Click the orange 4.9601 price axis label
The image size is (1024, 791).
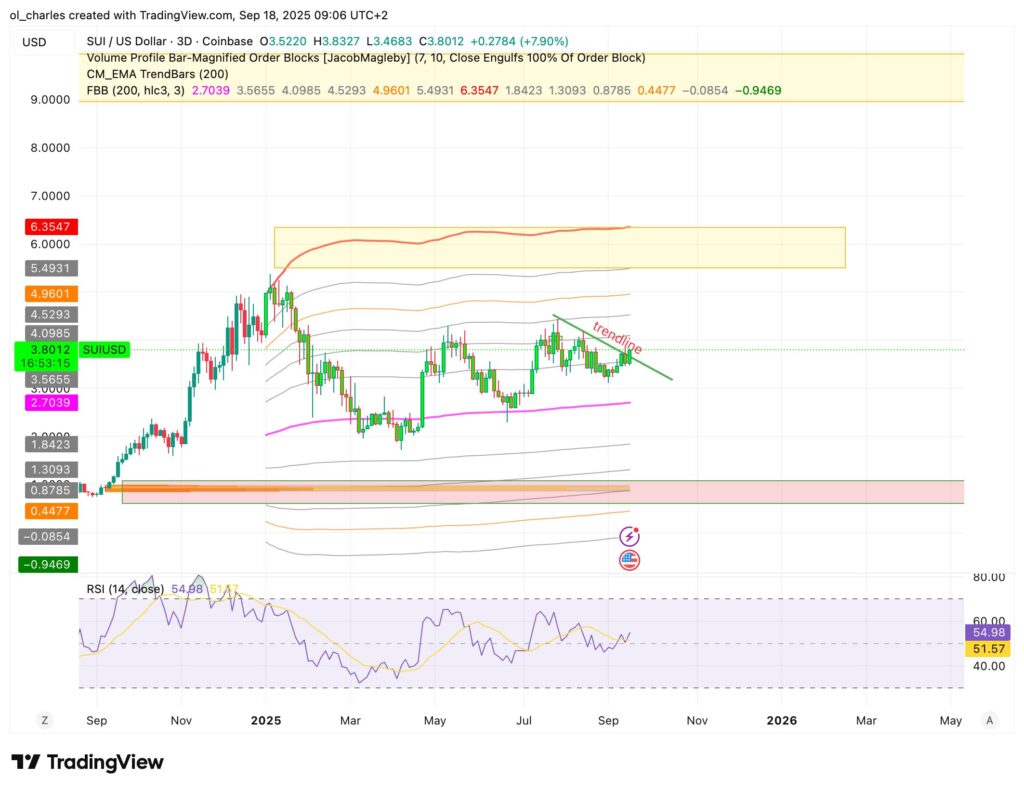[46, 294]
